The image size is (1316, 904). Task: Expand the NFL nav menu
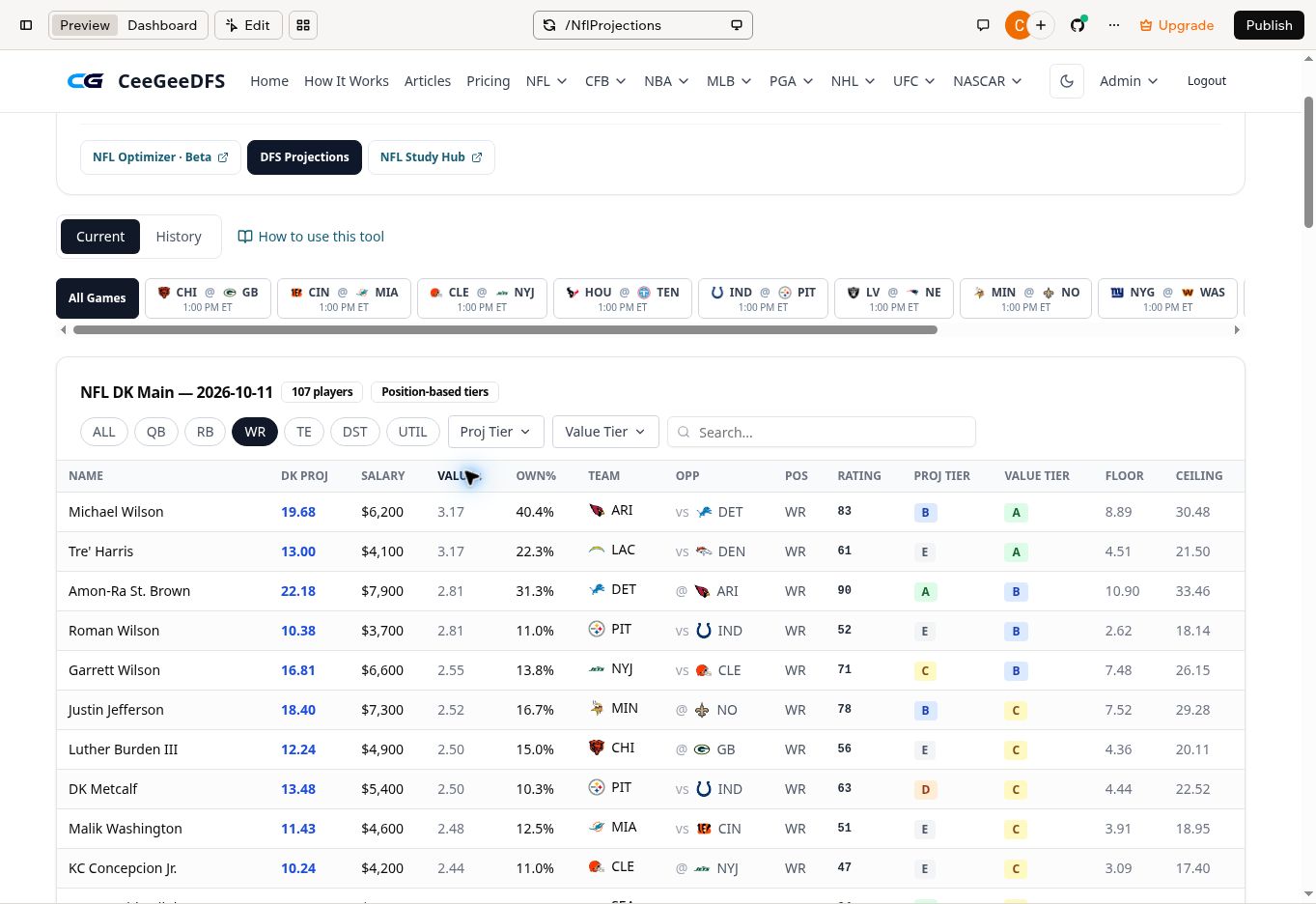point(546,81)
